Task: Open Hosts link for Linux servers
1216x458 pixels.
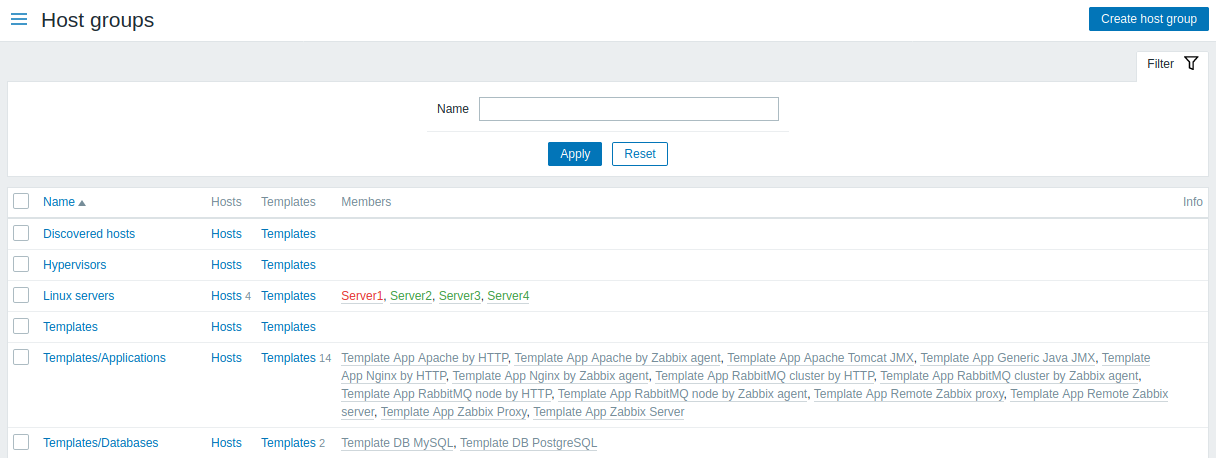Action: coord(226,296)
